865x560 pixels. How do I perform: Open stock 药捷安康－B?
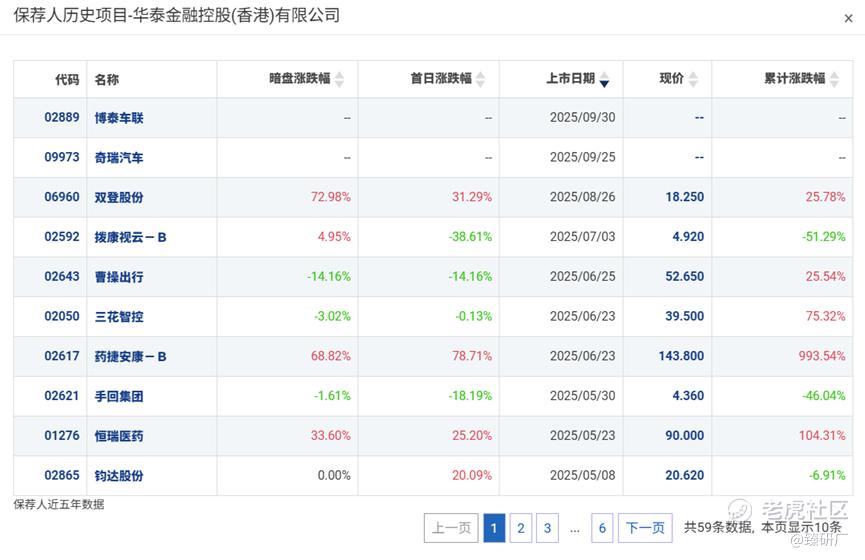click(x=130, y=356)
